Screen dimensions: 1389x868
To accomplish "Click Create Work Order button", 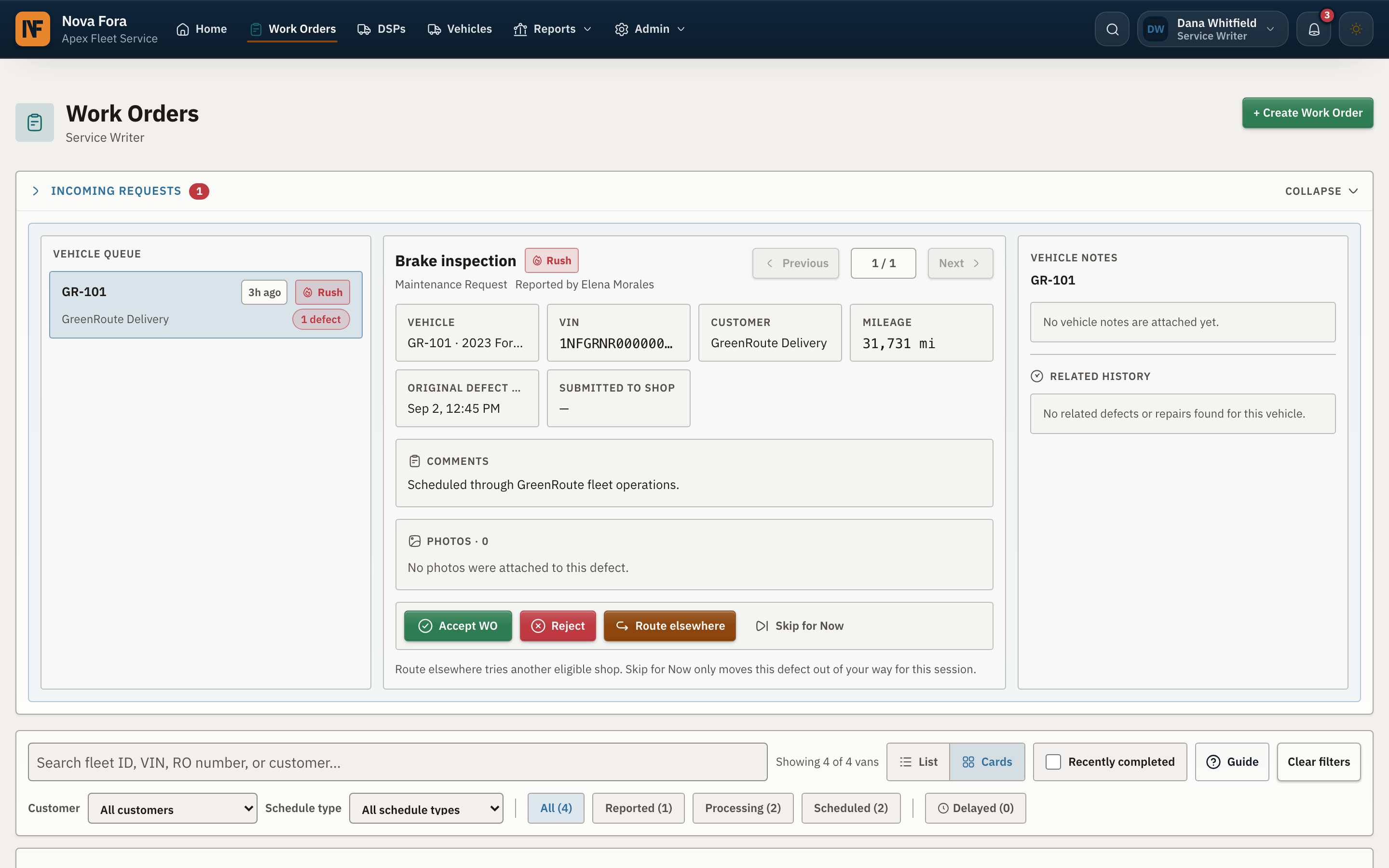I will click(x=1307, y=113).
